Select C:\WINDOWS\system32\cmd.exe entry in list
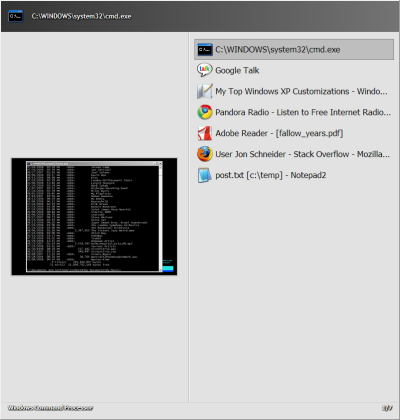400x420 pixels. 294,50
